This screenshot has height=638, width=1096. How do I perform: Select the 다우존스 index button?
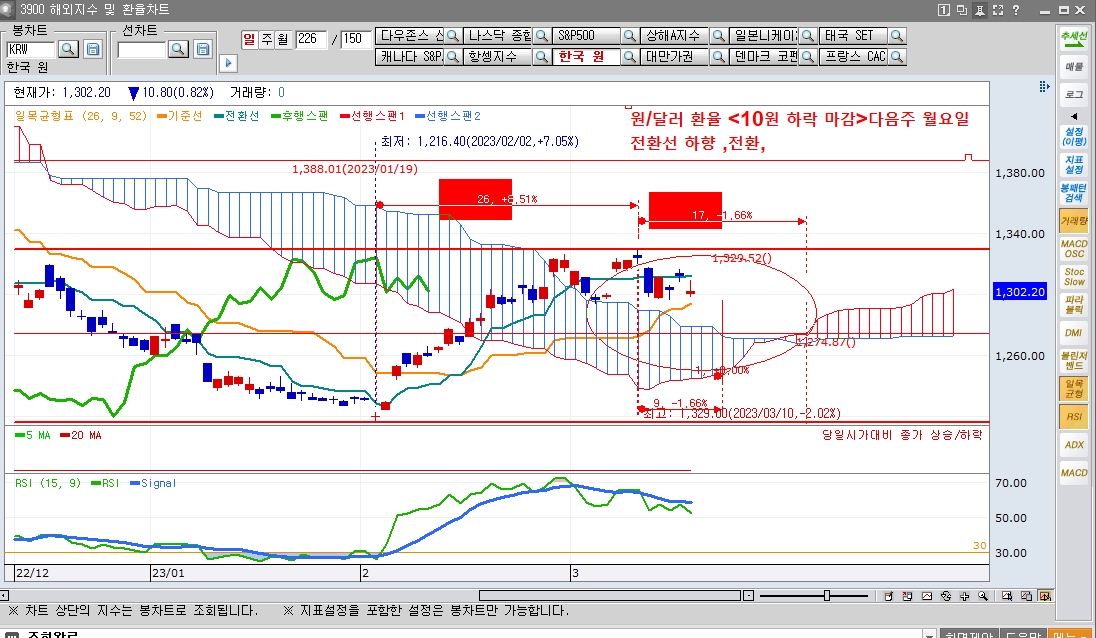click(410, 36)
